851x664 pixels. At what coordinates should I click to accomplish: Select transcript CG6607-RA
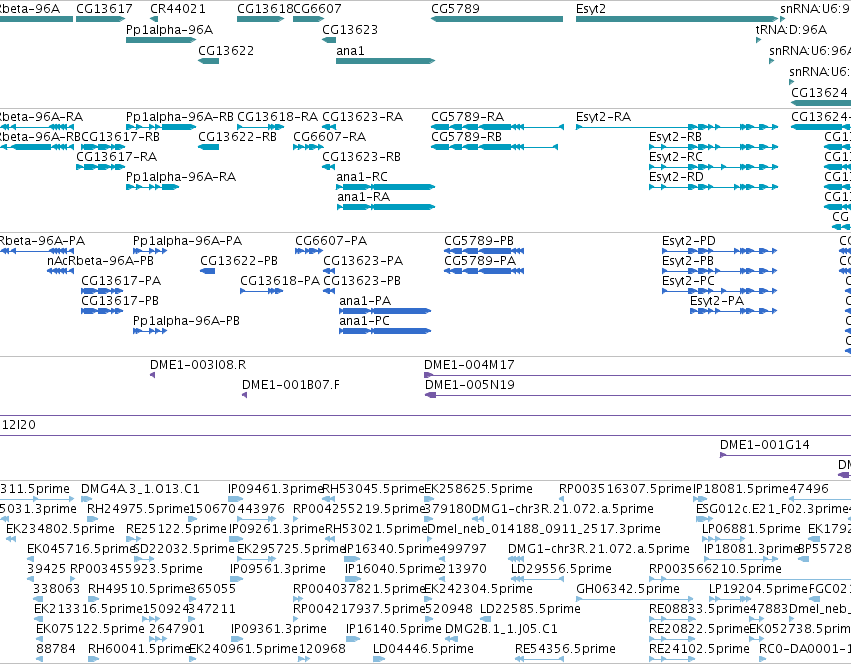[x=308, y=147]
